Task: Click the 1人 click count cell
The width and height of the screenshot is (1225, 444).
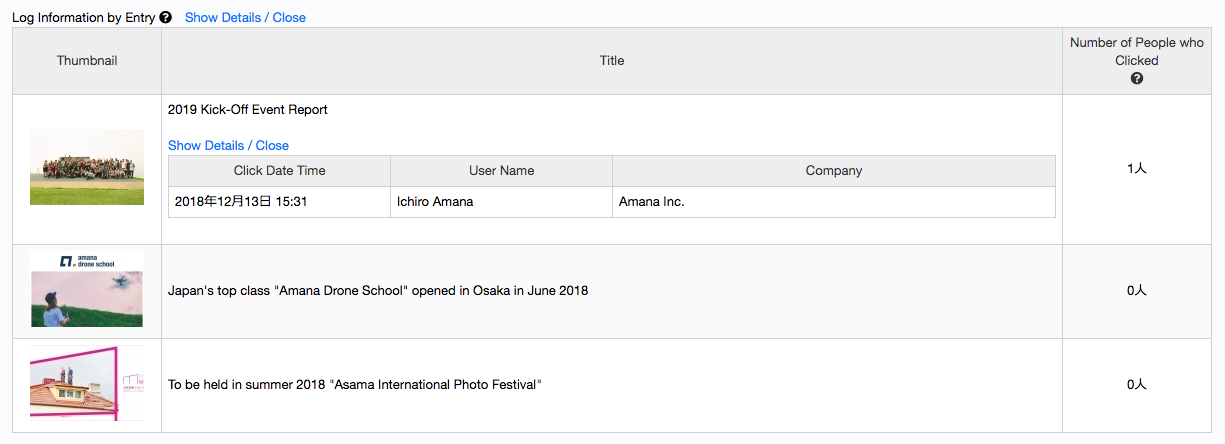Action: coord(1137,169)
